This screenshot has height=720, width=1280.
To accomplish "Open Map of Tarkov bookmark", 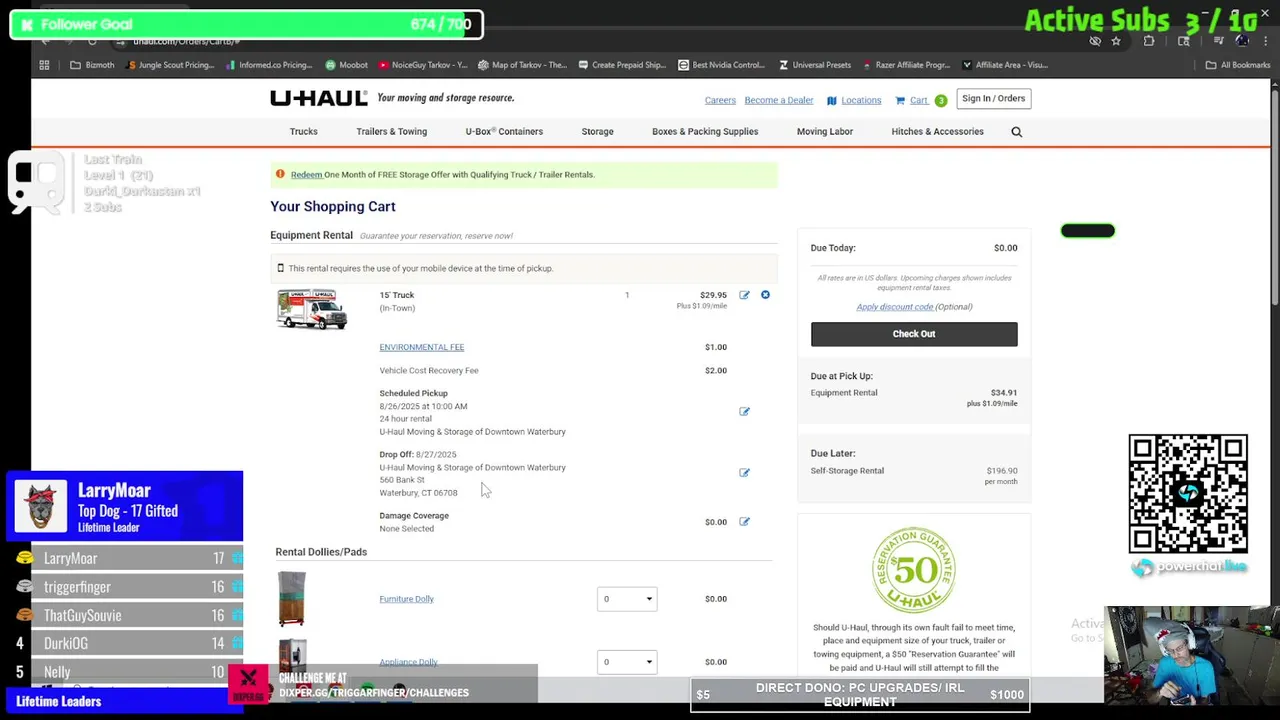I will (523, 65).
